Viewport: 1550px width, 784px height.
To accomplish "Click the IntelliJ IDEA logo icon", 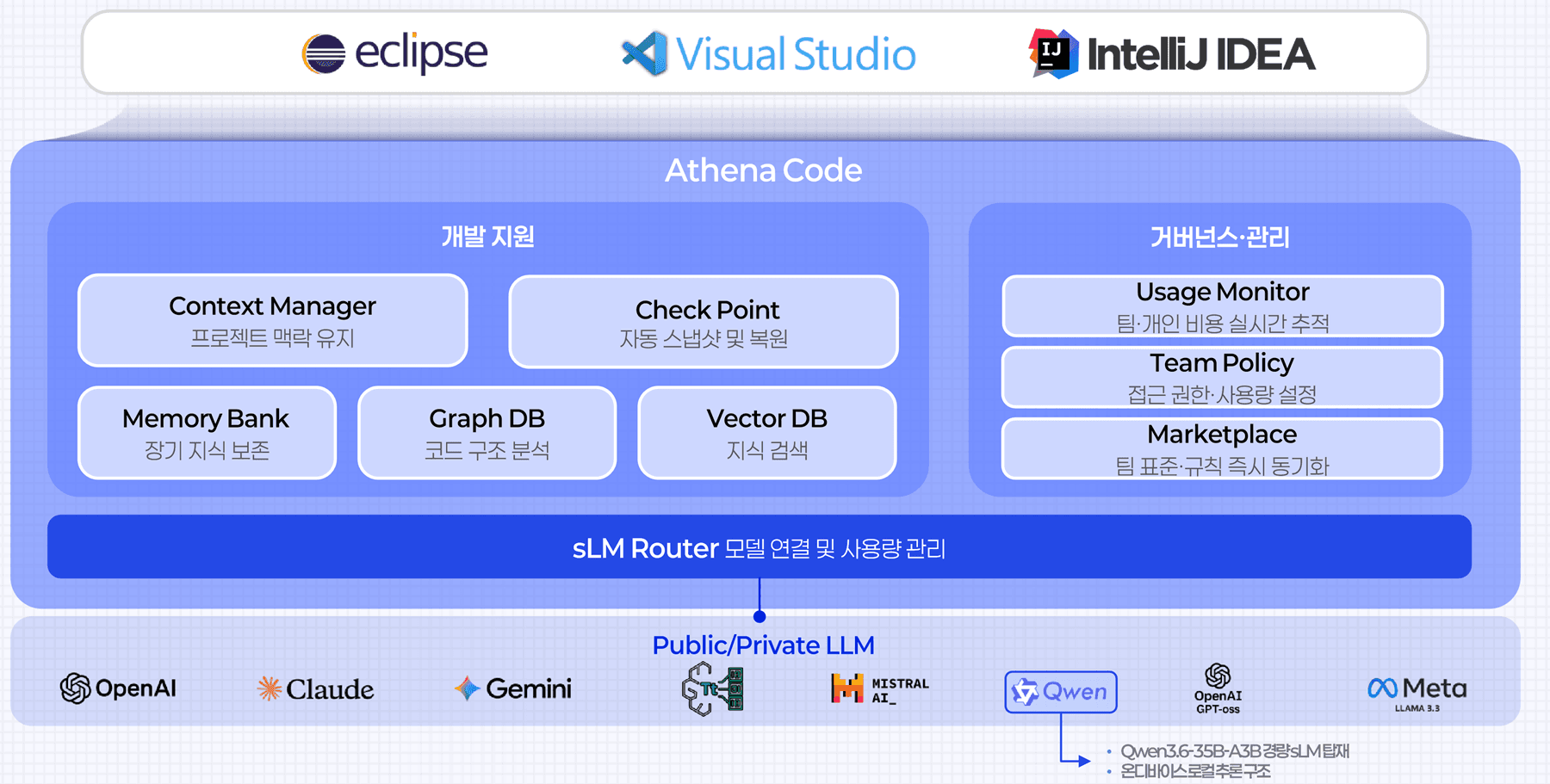I will pos(1053,53).
